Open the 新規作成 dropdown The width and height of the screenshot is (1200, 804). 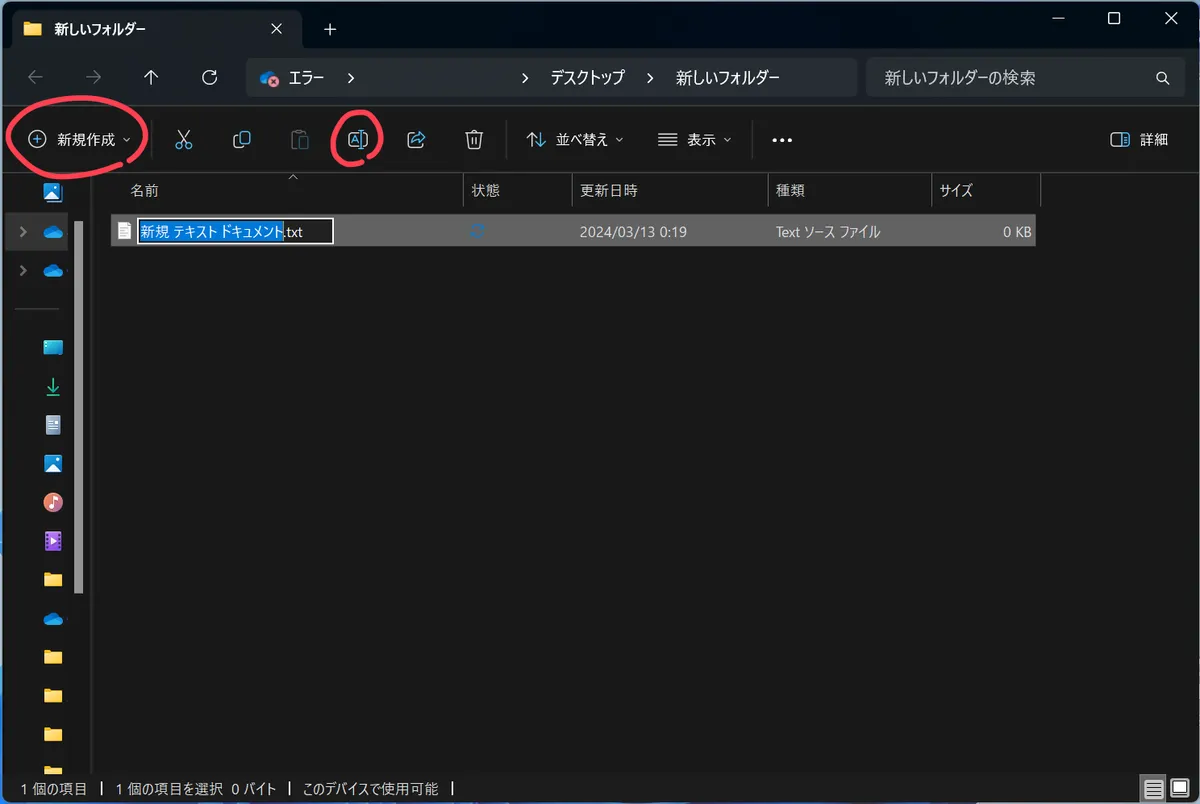pos(80,140)
